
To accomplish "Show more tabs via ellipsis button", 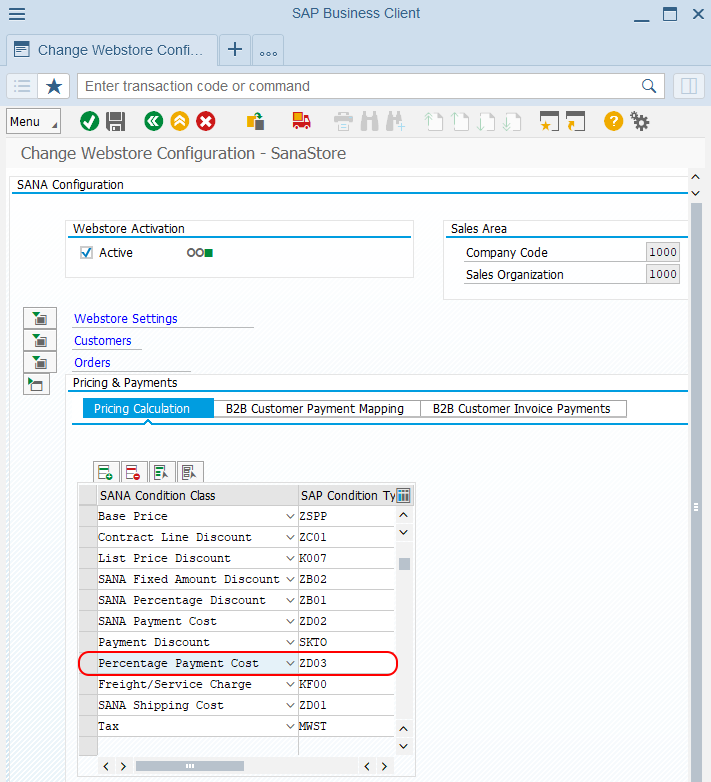I will click(x=268, y=50).
